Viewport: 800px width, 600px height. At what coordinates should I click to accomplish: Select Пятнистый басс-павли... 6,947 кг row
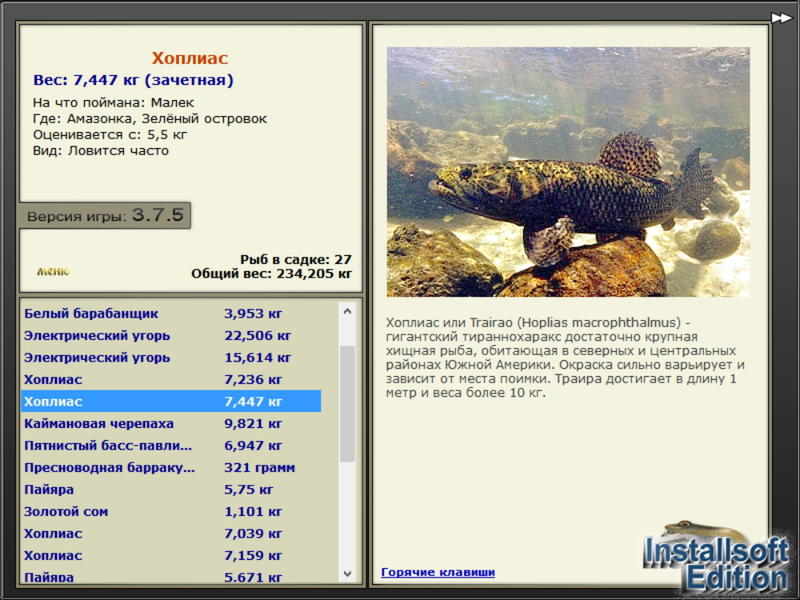171,445
